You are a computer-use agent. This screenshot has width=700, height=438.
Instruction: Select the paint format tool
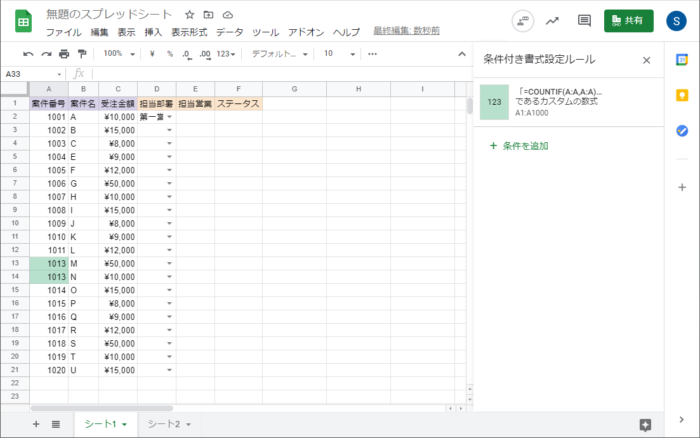coord(81,54)
